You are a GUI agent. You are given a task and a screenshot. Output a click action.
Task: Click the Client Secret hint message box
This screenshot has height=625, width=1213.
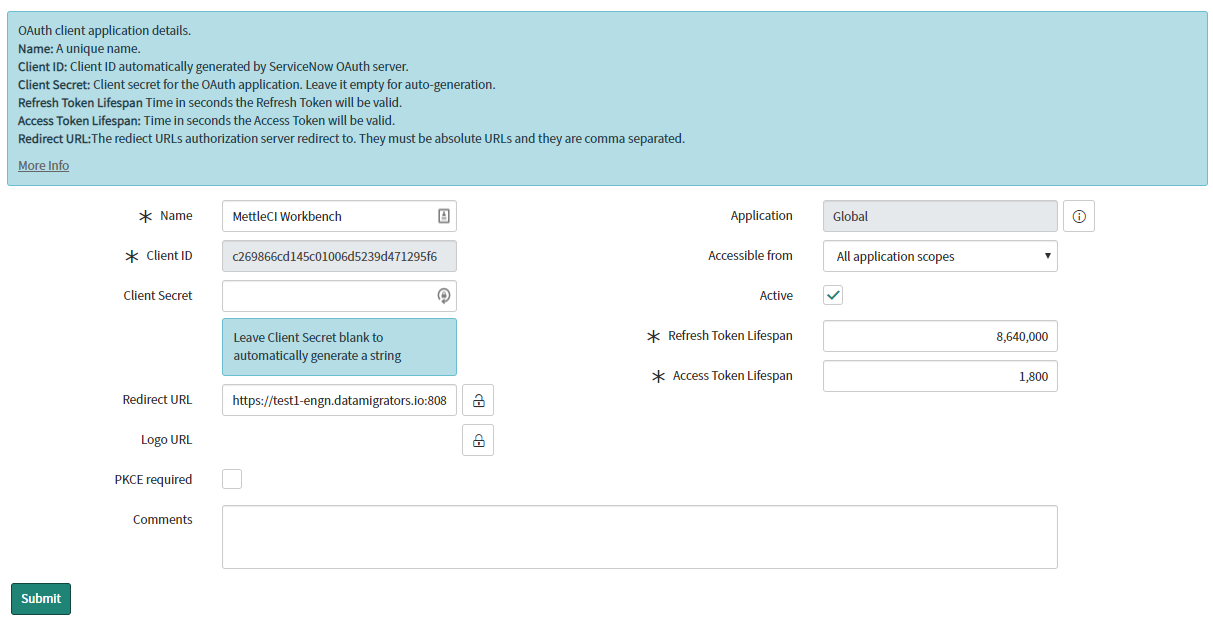point(338,347)
